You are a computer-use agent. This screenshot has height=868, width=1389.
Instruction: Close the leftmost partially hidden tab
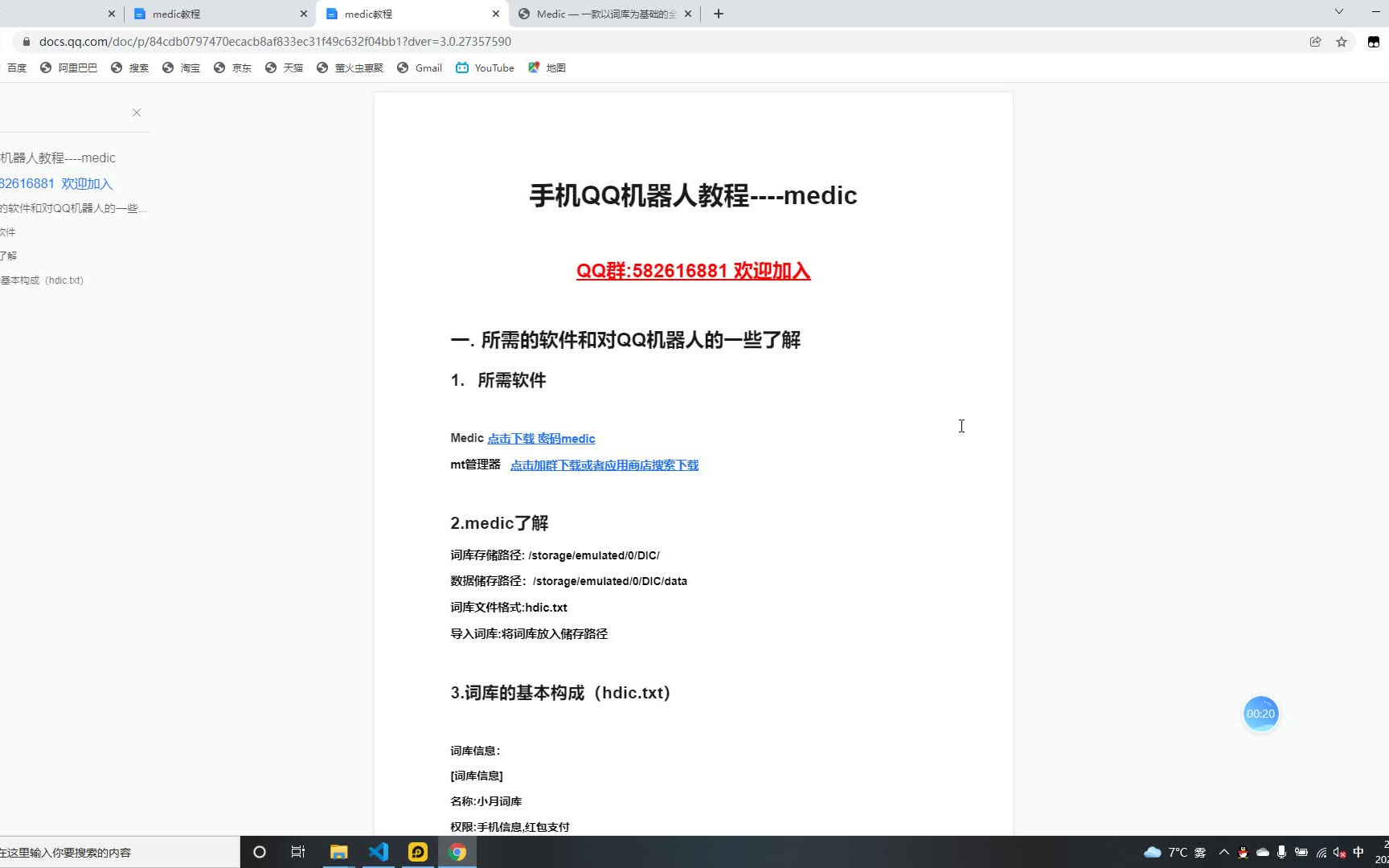pos(112,14)
